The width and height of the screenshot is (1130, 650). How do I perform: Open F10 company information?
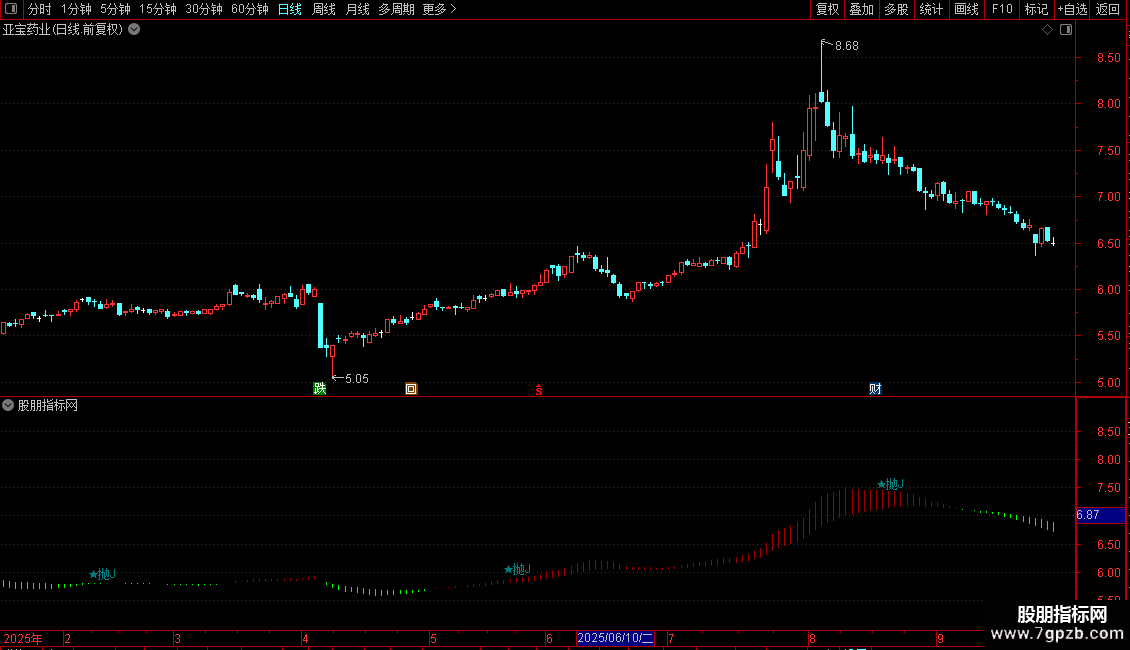(x=1002, y=9)
